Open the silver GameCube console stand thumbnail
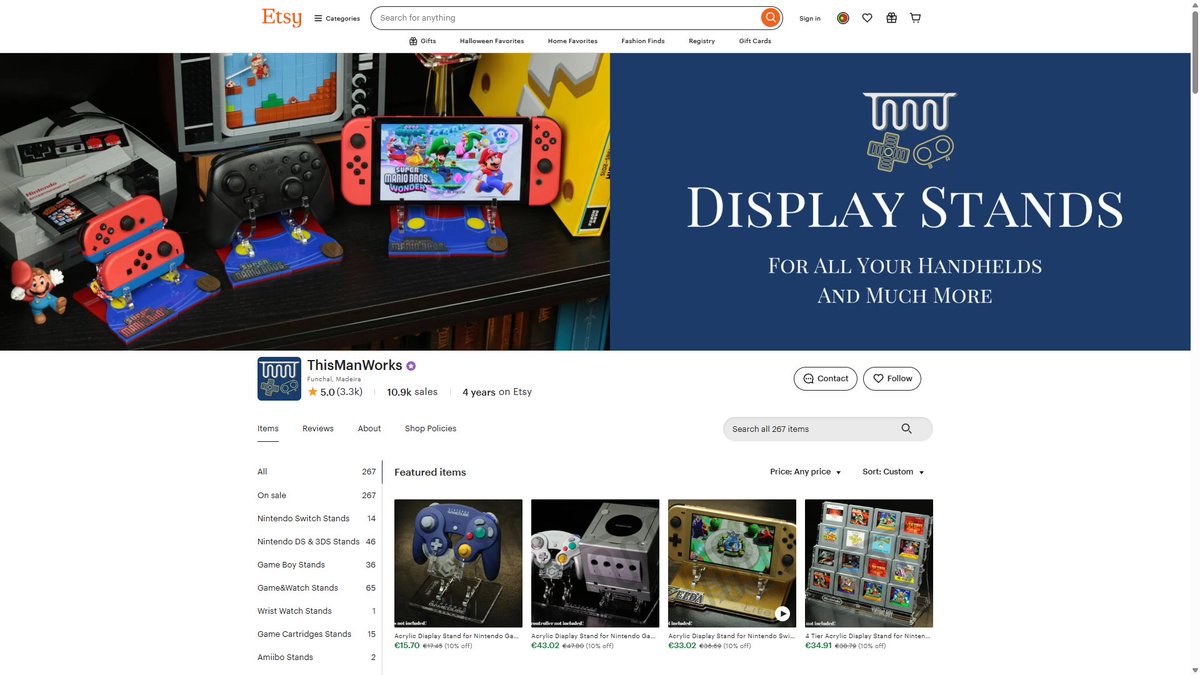The height and width of the screenshot is (675, 1200). [x=595, y=563]
